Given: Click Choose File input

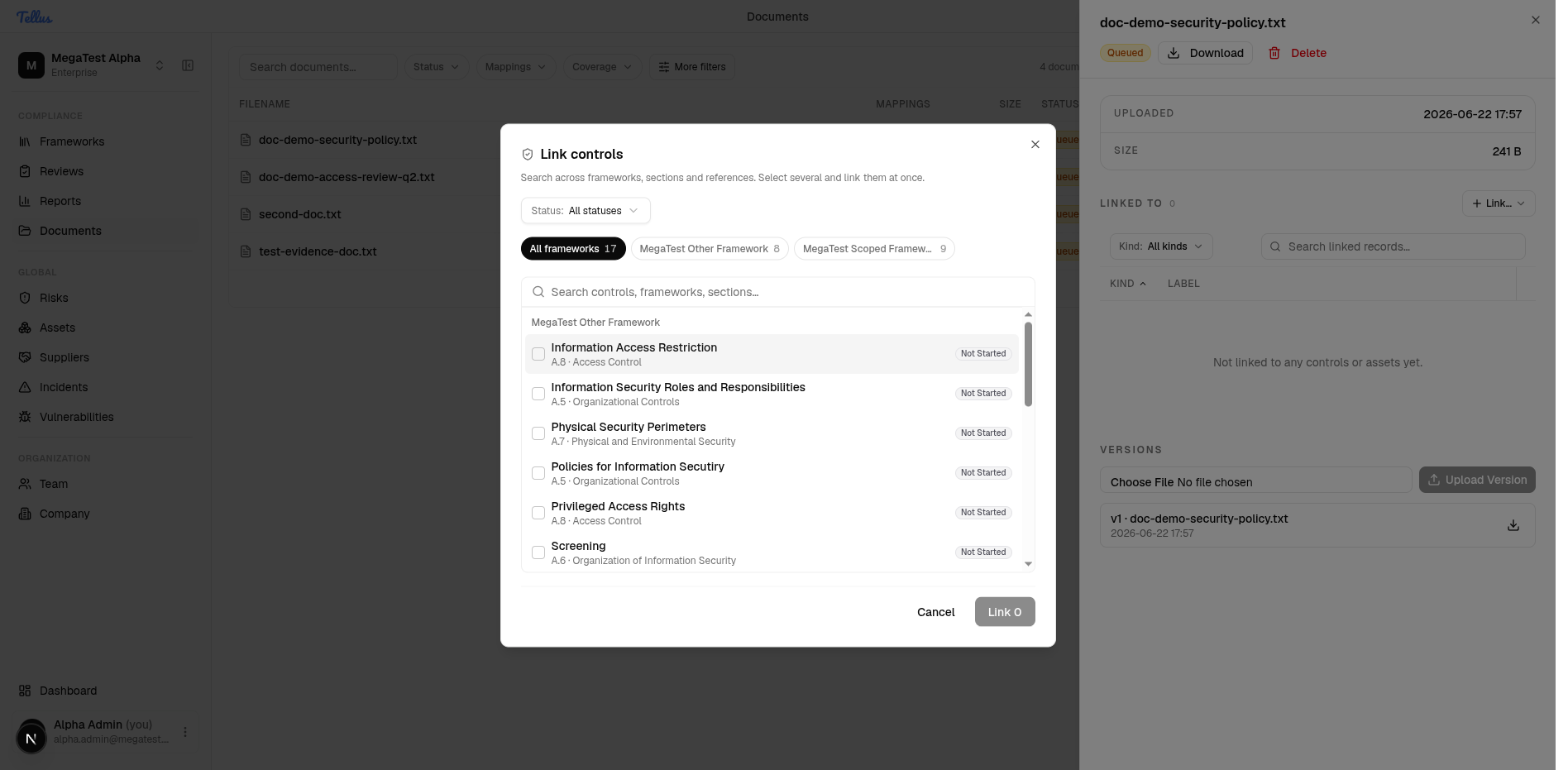Looking at the screenshot, I should (x=1255, y=481).
